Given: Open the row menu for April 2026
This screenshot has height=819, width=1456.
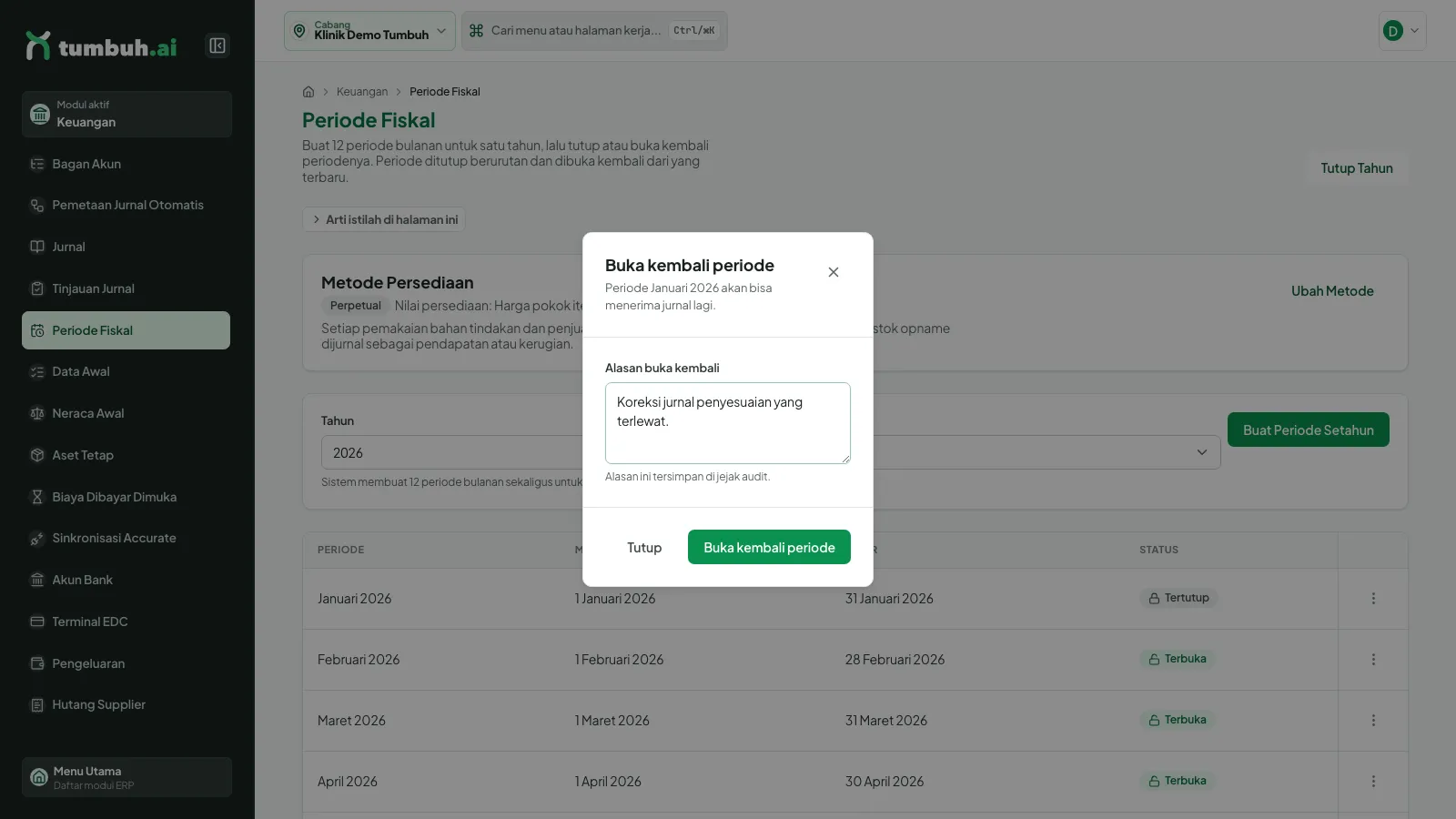Looking at the screenshot, I should tap(1373, 782).
